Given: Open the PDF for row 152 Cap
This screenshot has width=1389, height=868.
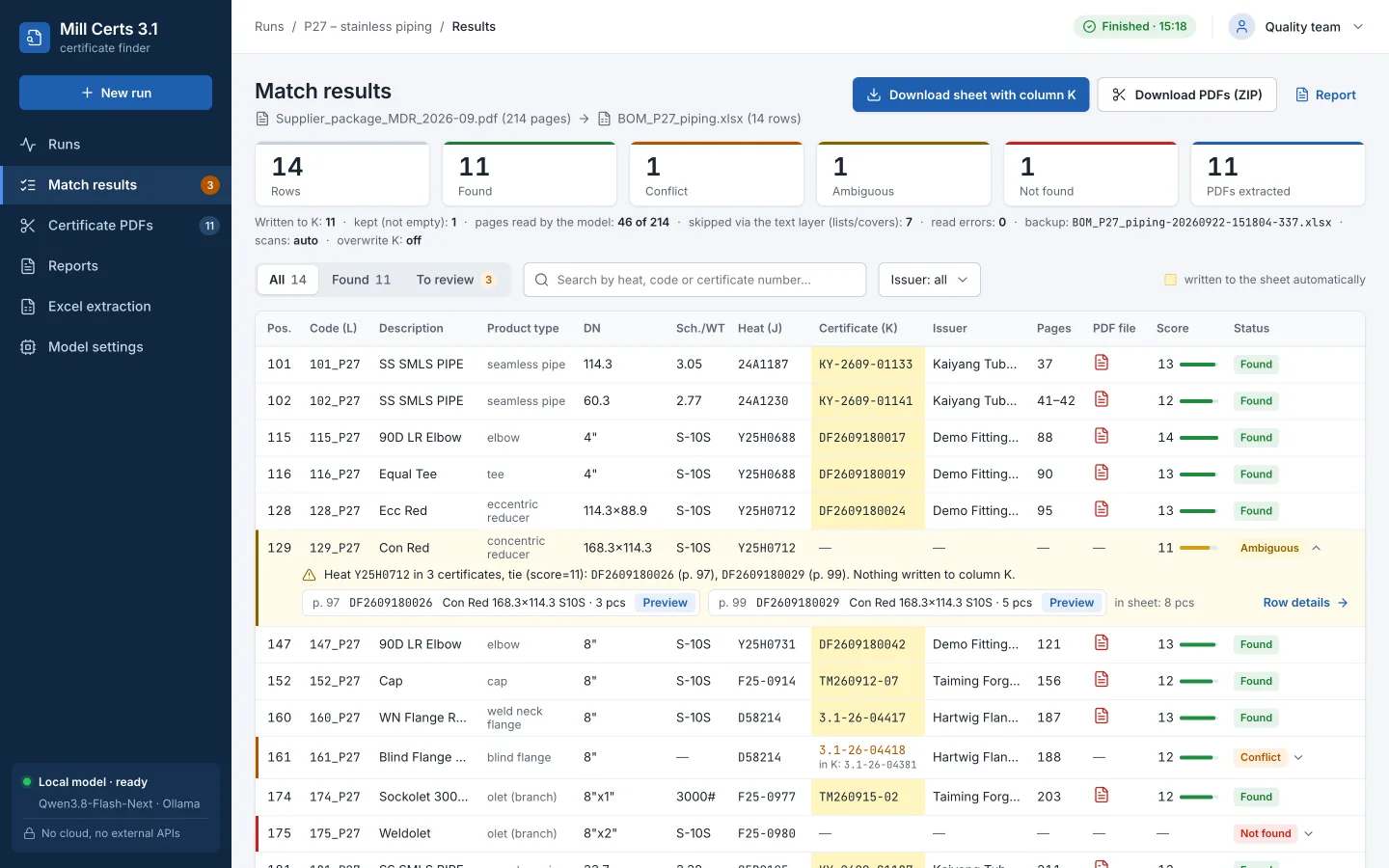Looking at the screenshot, I should click(1102, 680).
